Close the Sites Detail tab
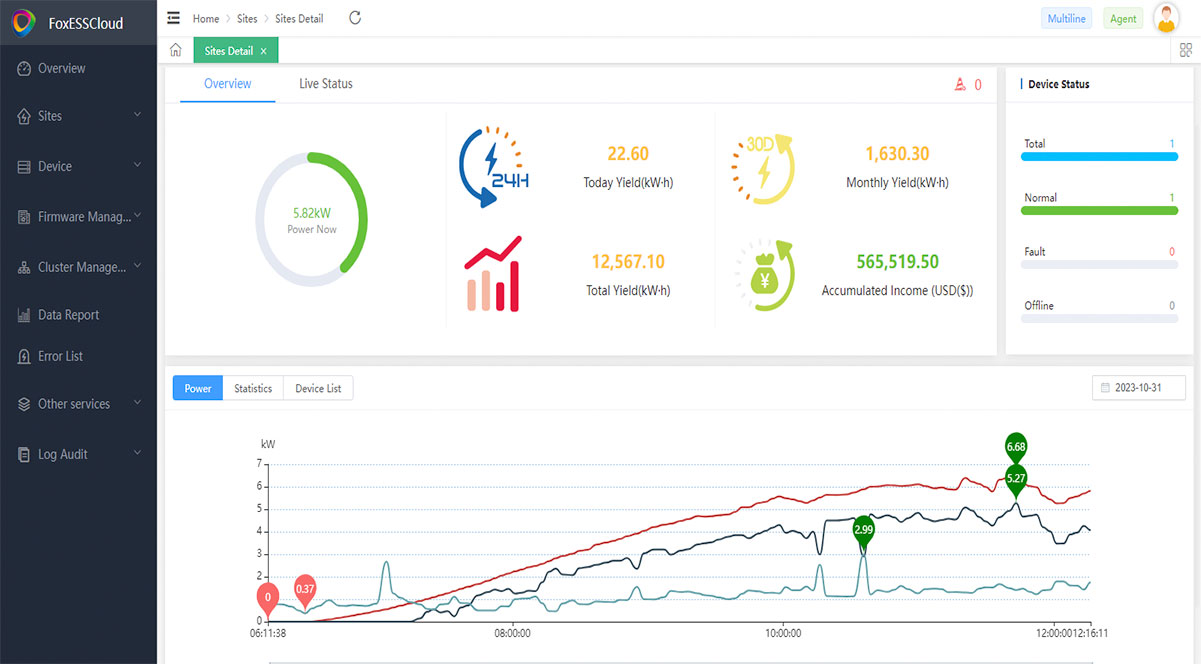Screen dimensions: 1201x664 [x=264, y=51]
